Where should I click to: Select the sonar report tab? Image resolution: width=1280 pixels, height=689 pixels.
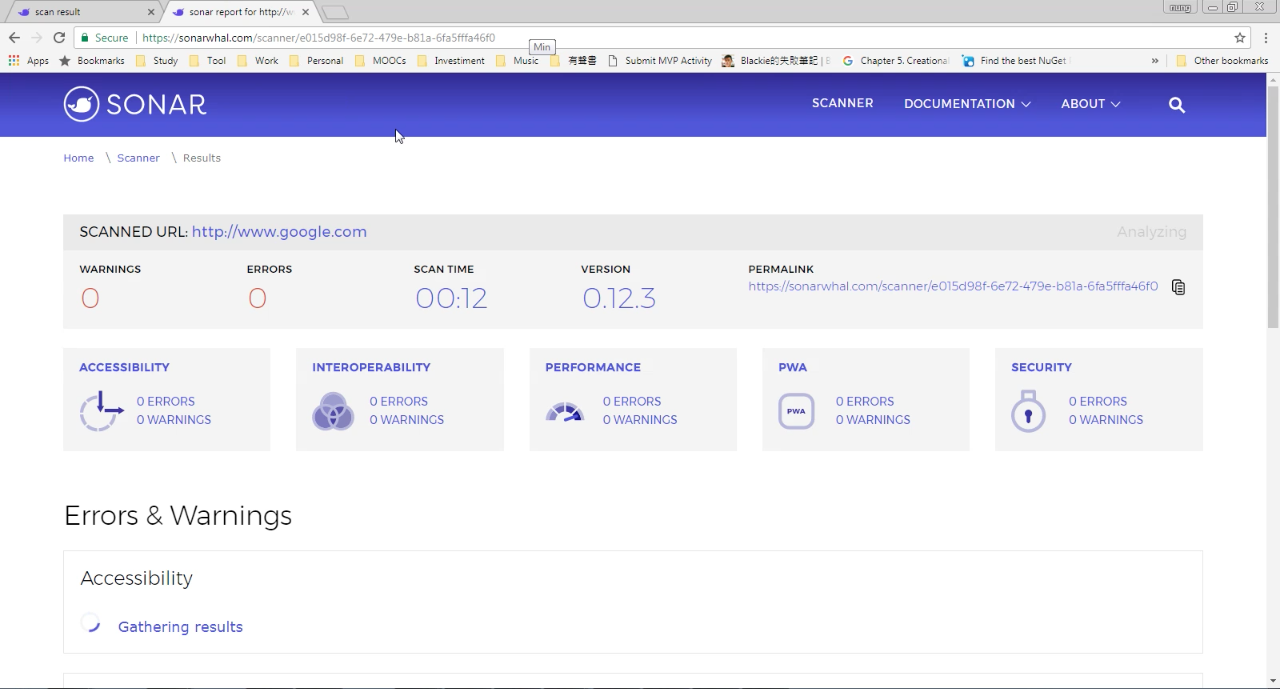coord(240,12)
